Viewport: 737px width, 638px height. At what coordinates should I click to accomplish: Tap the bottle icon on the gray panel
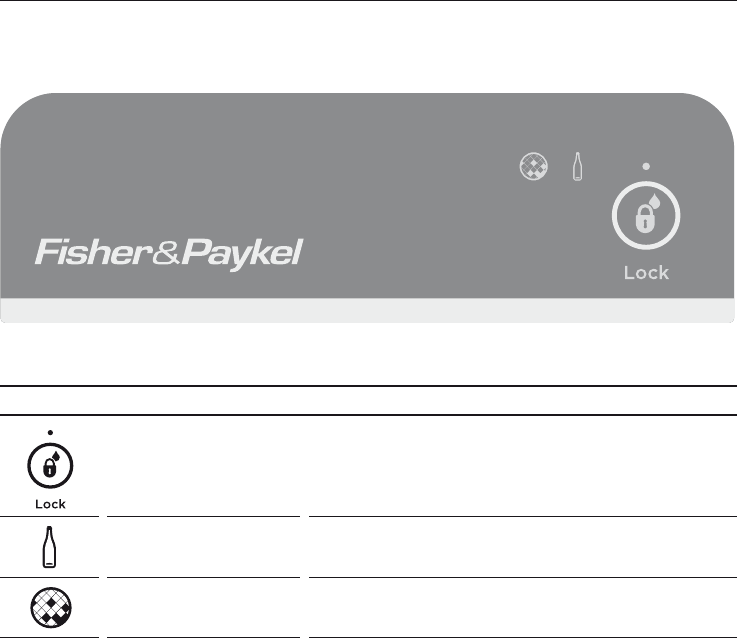point(576,168)
